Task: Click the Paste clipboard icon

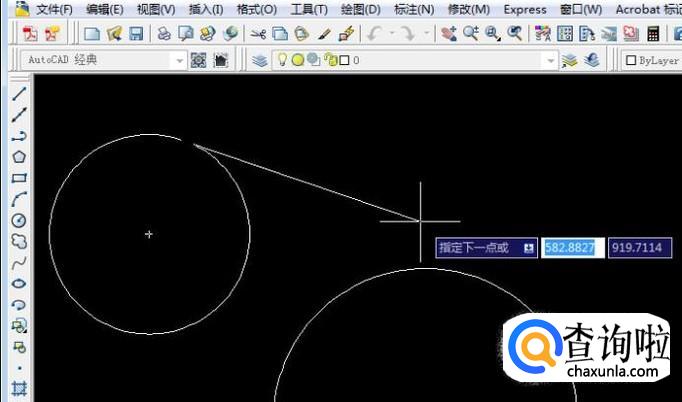Action: 302,34
